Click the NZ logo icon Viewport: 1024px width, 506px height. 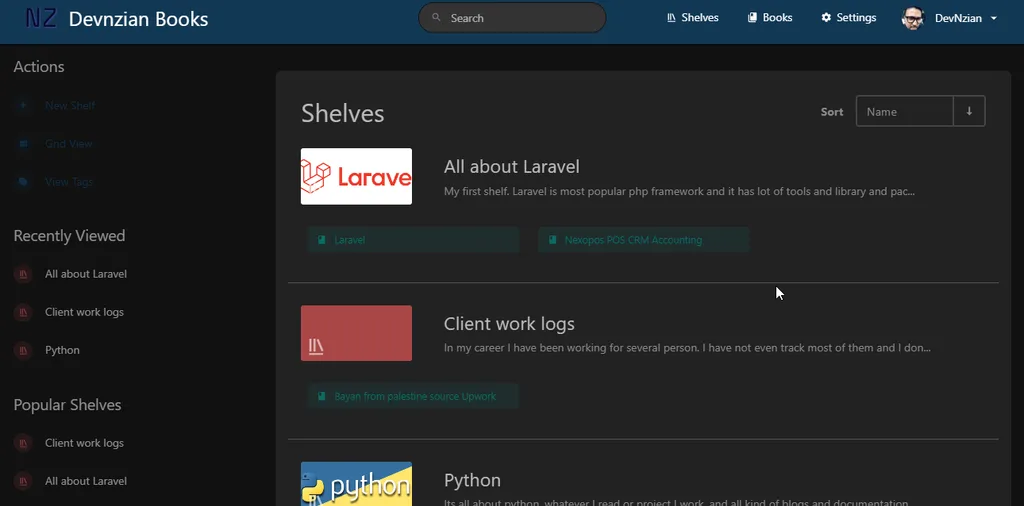(41, 18)
